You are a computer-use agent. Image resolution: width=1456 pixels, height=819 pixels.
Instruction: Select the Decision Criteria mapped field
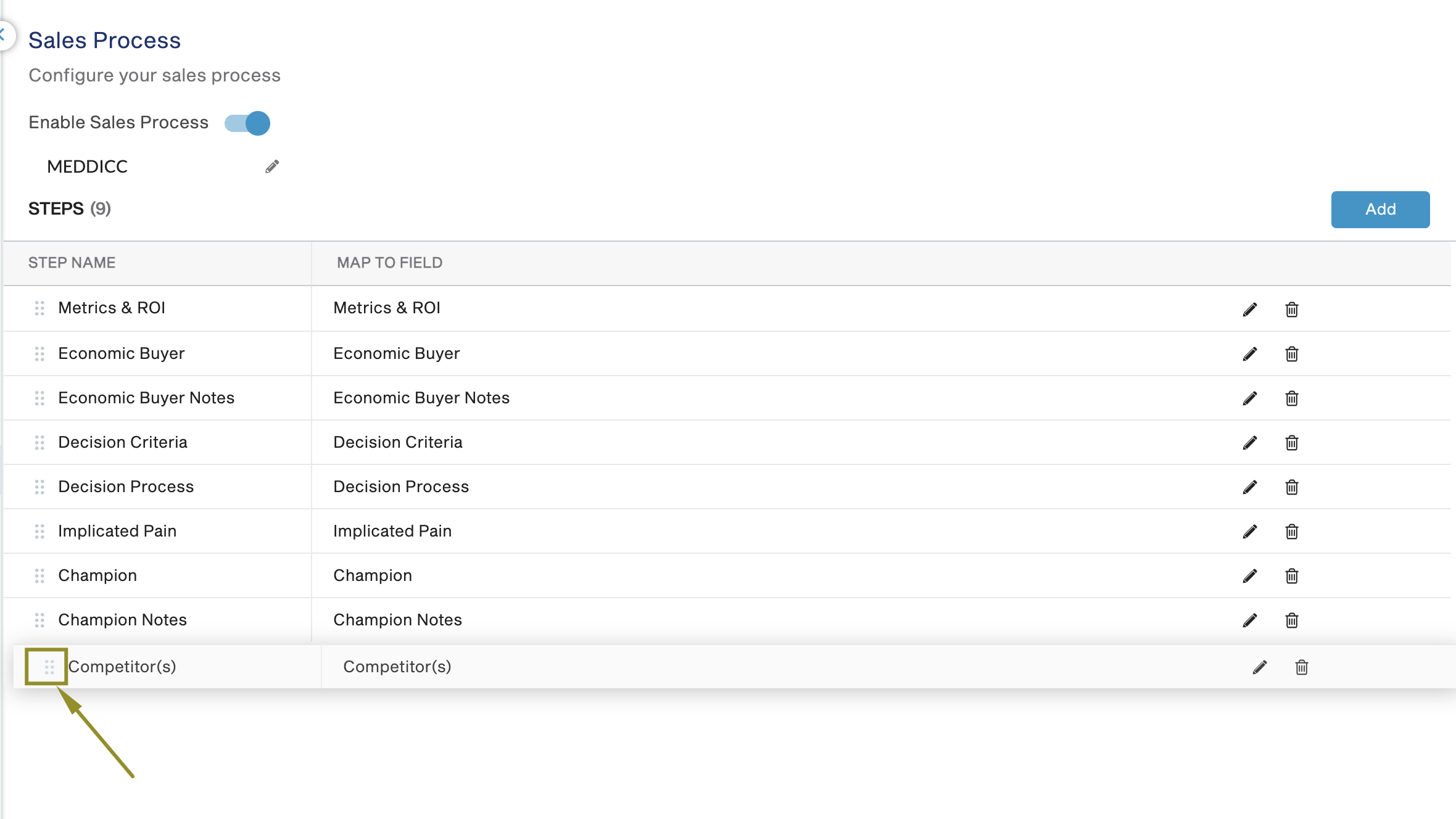(x=398, y=442)
